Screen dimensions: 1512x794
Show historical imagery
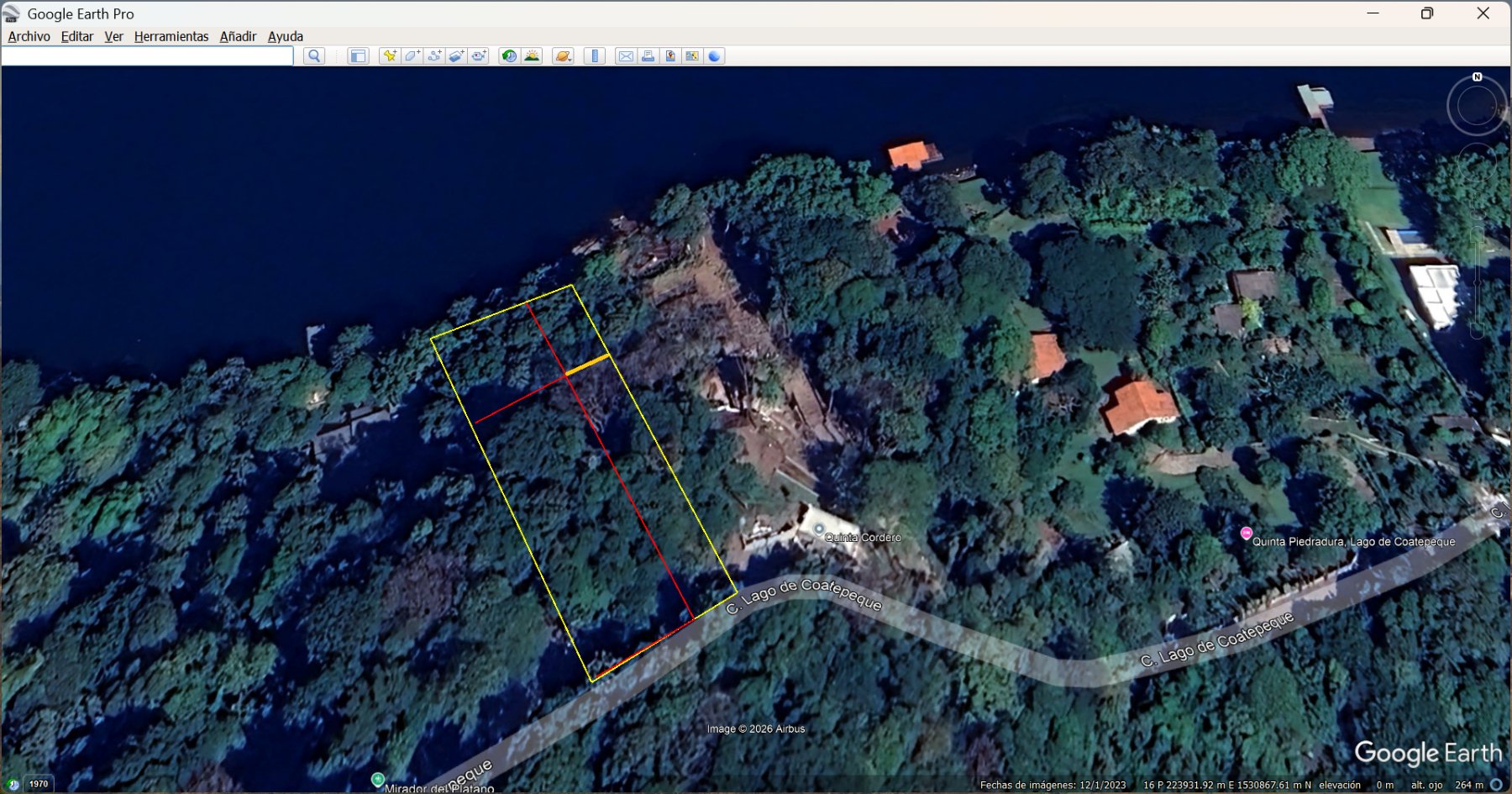[x=509, y=56]
